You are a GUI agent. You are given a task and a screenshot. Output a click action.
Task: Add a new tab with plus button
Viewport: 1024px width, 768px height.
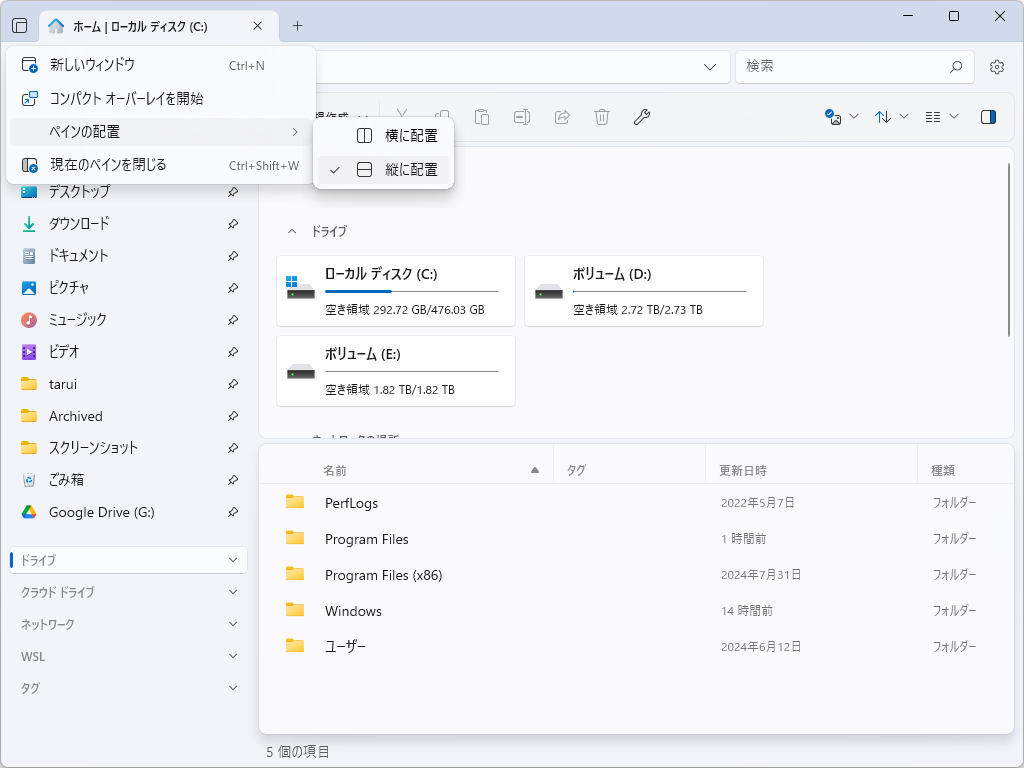click(297, 26)
